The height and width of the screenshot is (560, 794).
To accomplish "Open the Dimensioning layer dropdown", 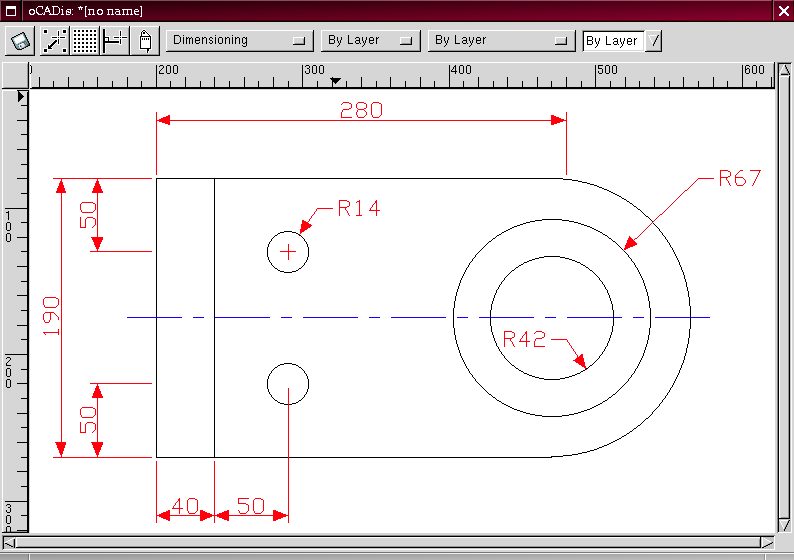I will point(240,41).
